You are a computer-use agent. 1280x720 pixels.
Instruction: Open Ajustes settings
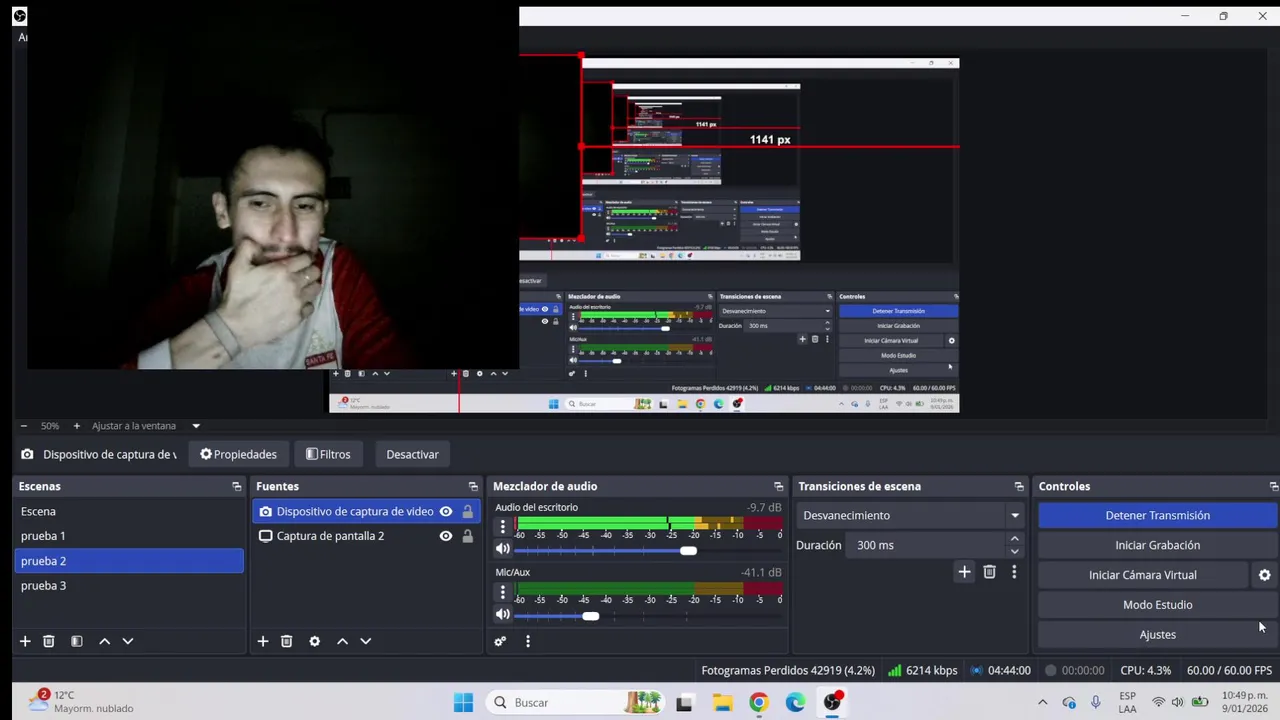(x=1157, y=634)
